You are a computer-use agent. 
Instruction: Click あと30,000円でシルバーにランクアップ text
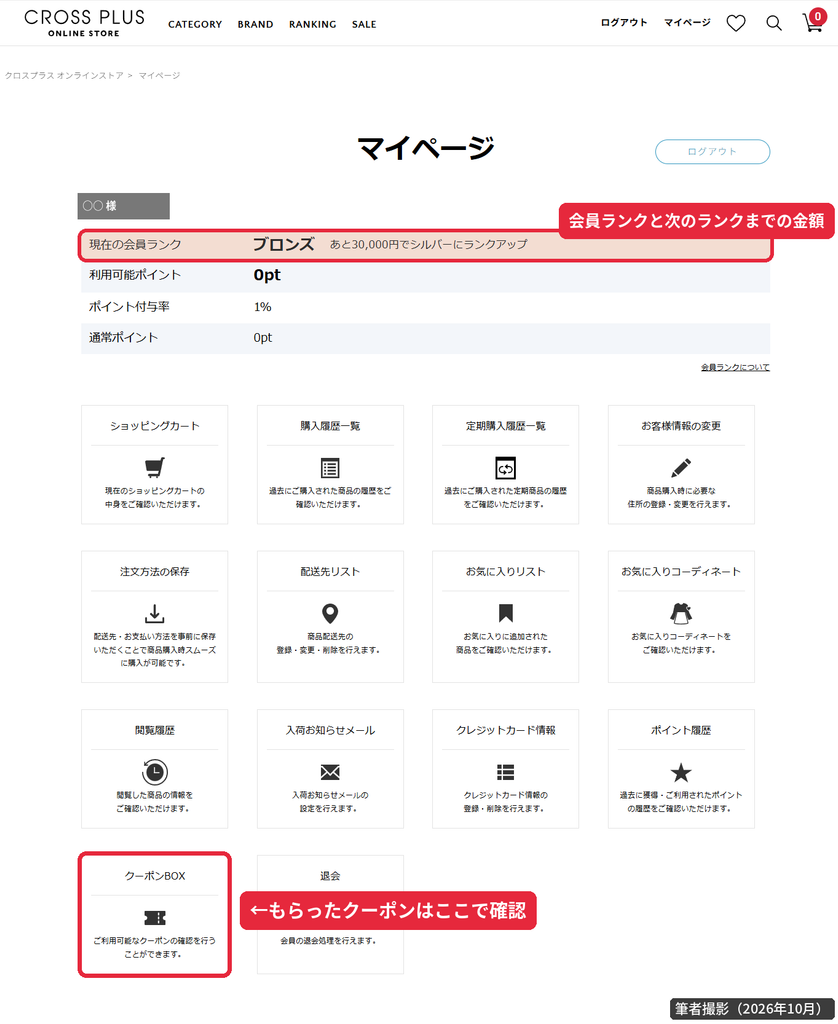428,244
